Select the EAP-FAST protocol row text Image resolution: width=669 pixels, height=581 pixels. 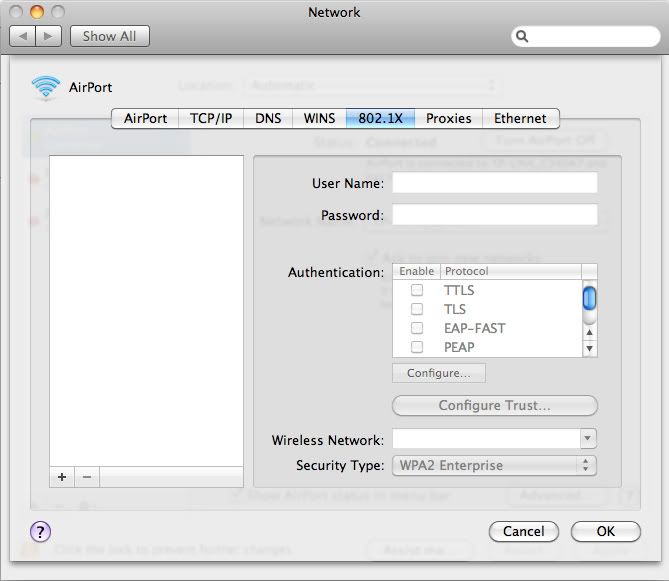474,328
